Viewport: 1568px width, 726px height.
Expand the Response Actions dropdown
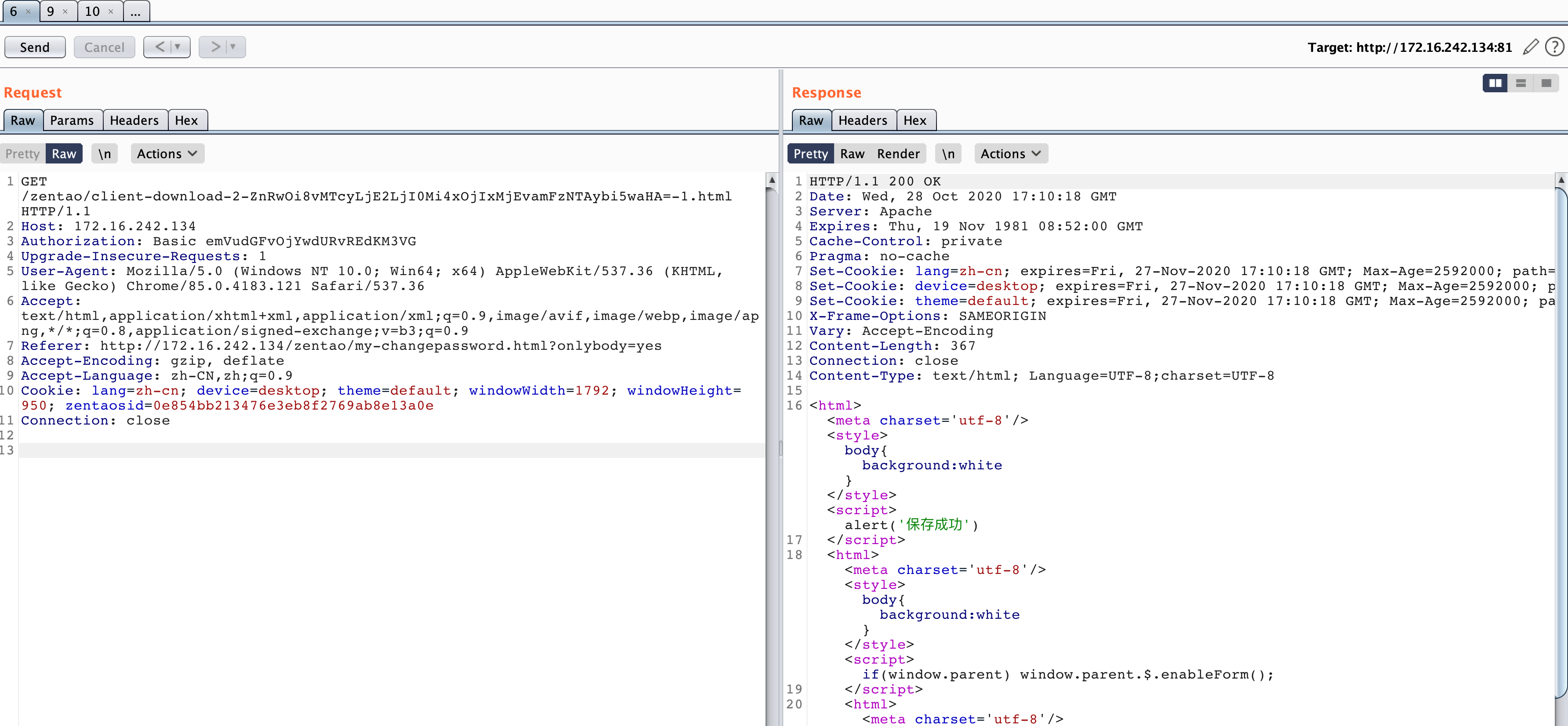[x=1010, y=153]
